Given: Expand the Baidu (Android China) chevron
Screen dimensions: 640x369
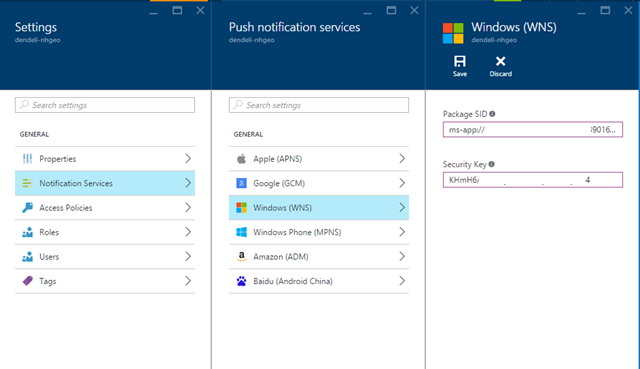Looking at the screenshot, I should coord(402,281).
